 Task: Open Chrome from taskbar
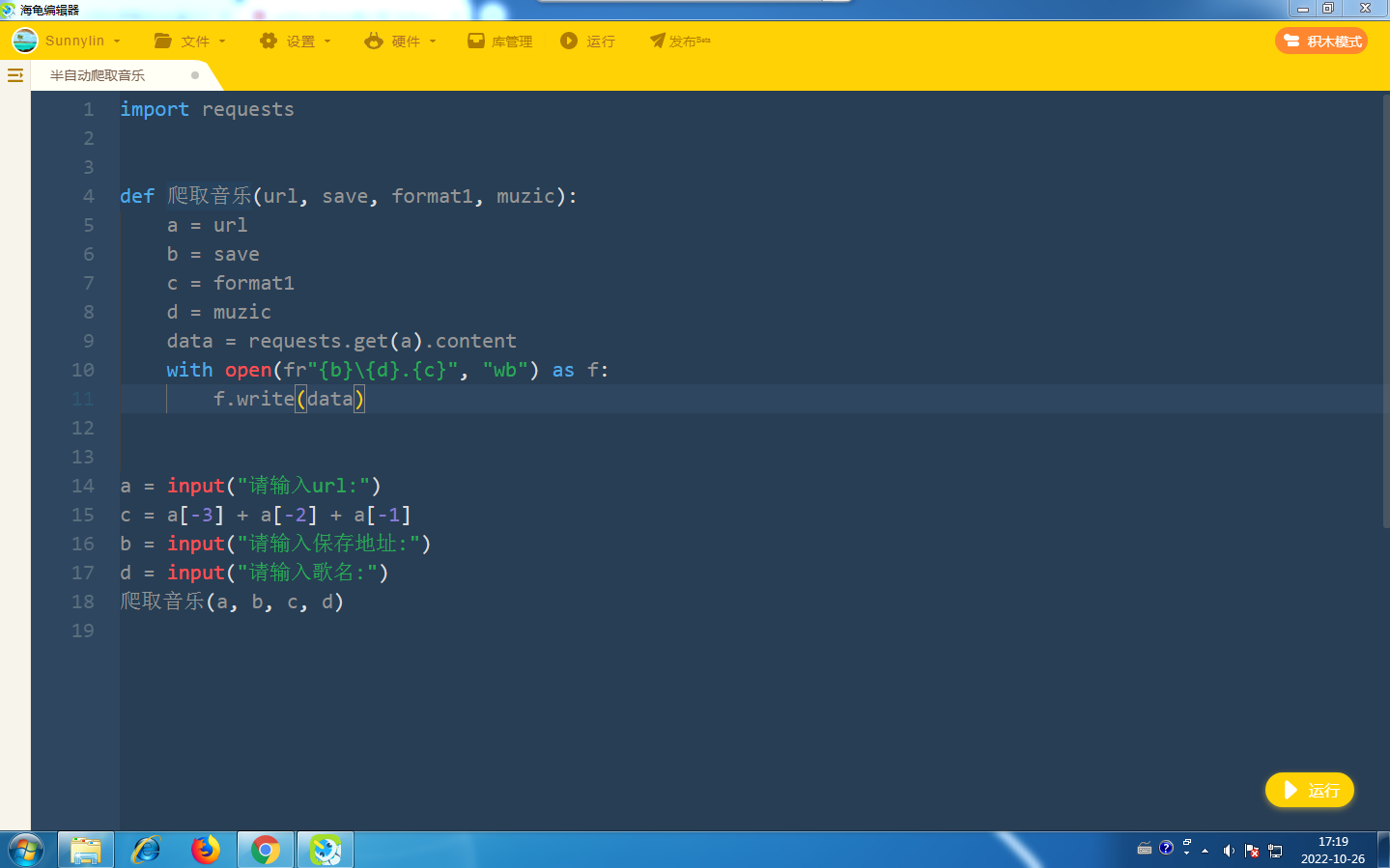tap(266, 850)
